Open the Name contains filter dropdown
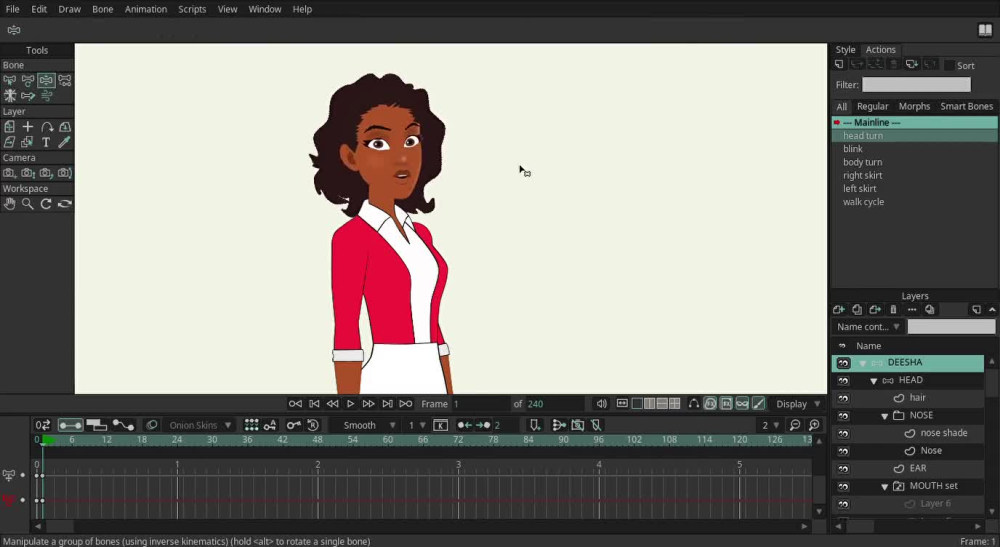 click(x=867, y=326)
